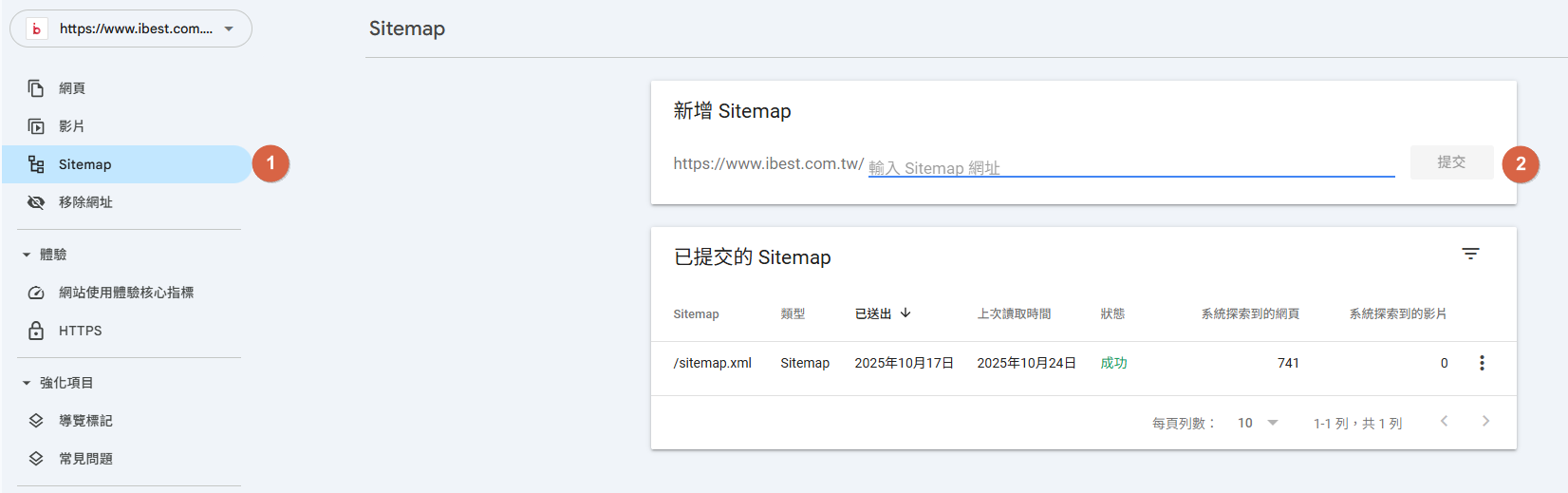Viewport: 1568px width, 493px height.
Task: Click the HTTPS padlock icon
Action: [36, 331]
